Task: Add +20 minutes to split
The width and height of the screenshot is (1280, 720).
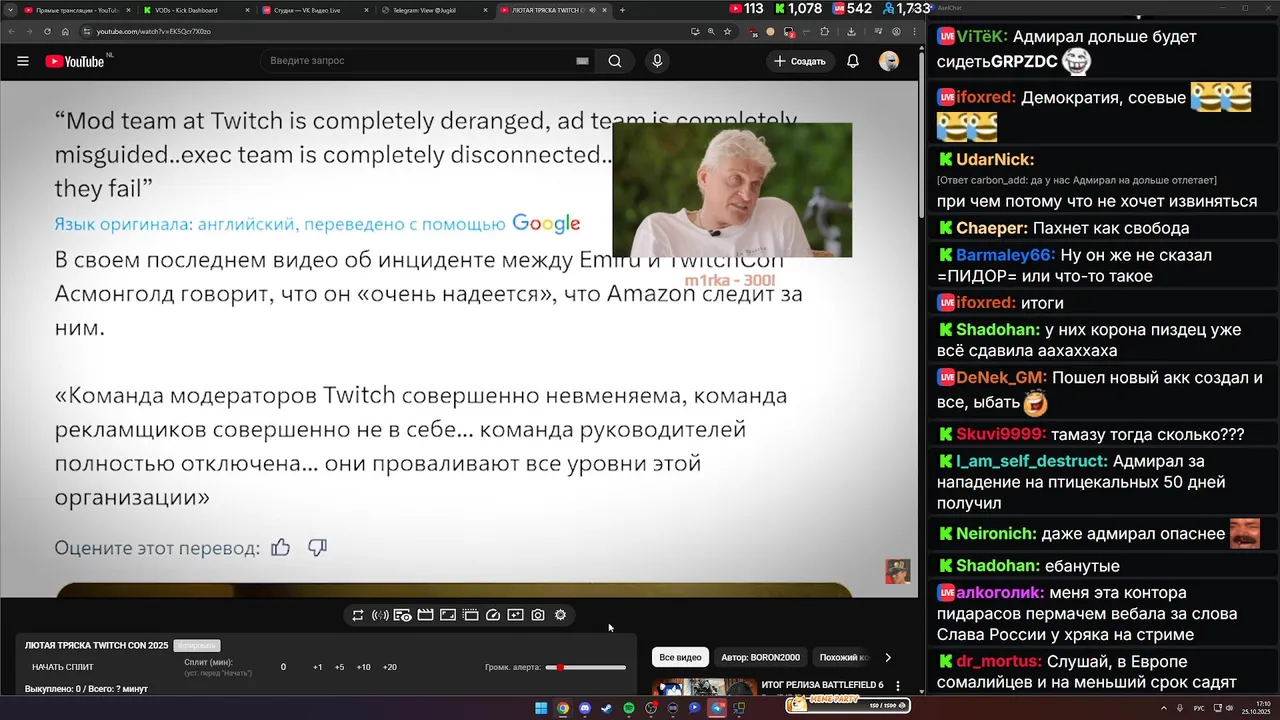Action: [389, 667]
